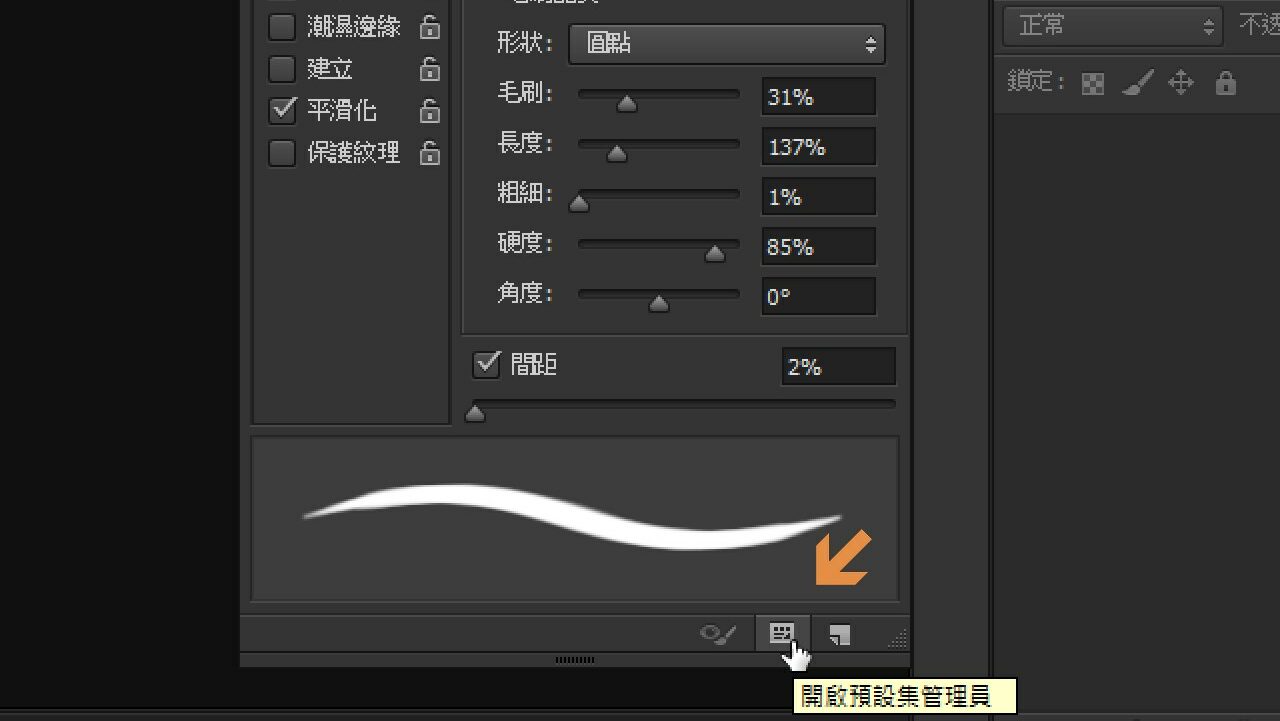
Task: Open the 正常 blend mode dropdown
Action: (1112, 26)
